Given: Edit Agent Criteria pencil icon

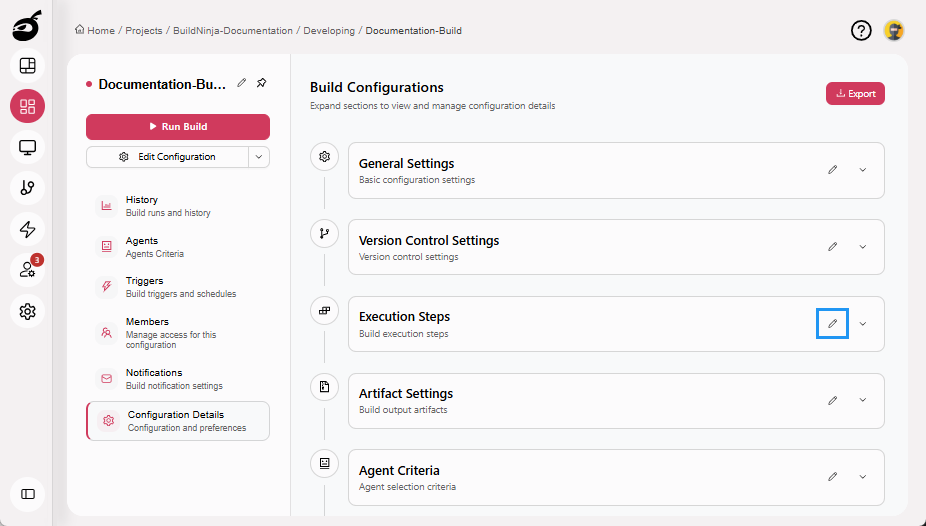Looking at the screenshot, I should point(833,476).
